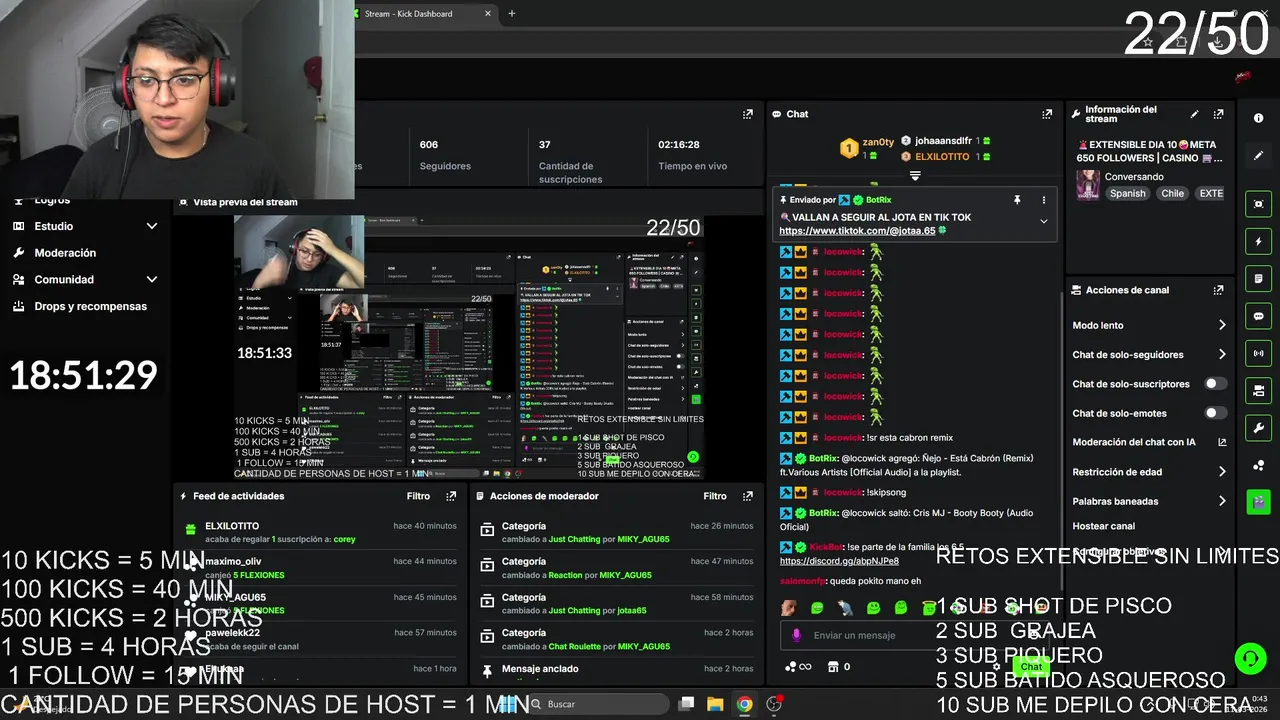This screenshot has width=1280, height=720.
Task: Open Chrome from the taskbar
Action: [x=744, y=704]
